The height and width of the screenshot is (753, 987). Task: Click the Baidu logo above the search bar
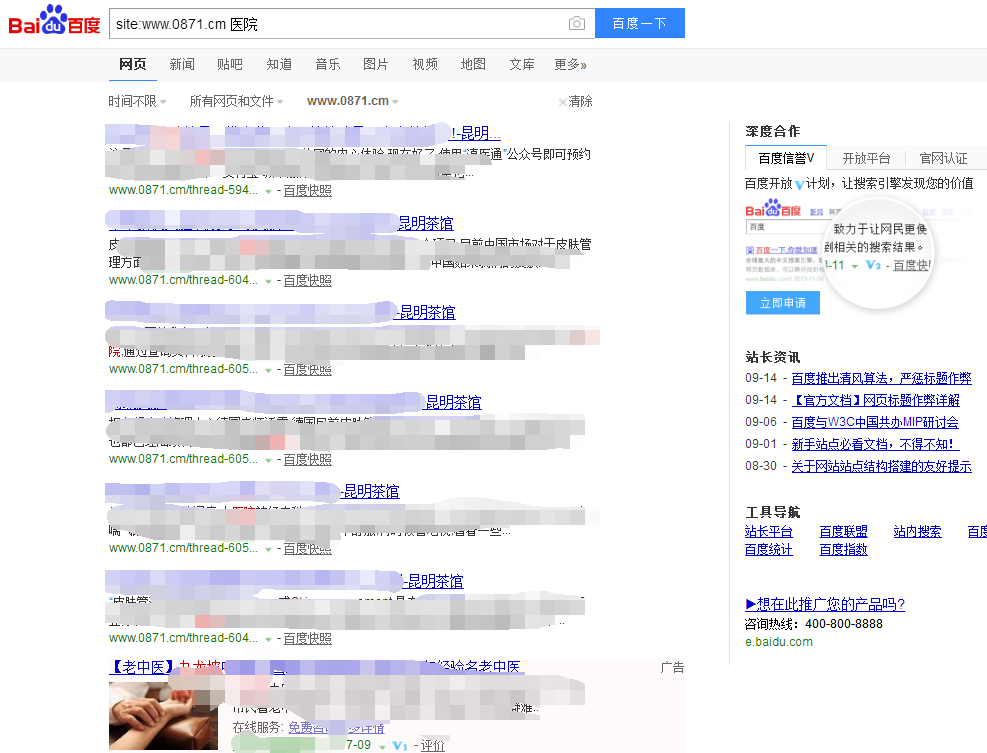pyautogui.click(x=53, y=20)
